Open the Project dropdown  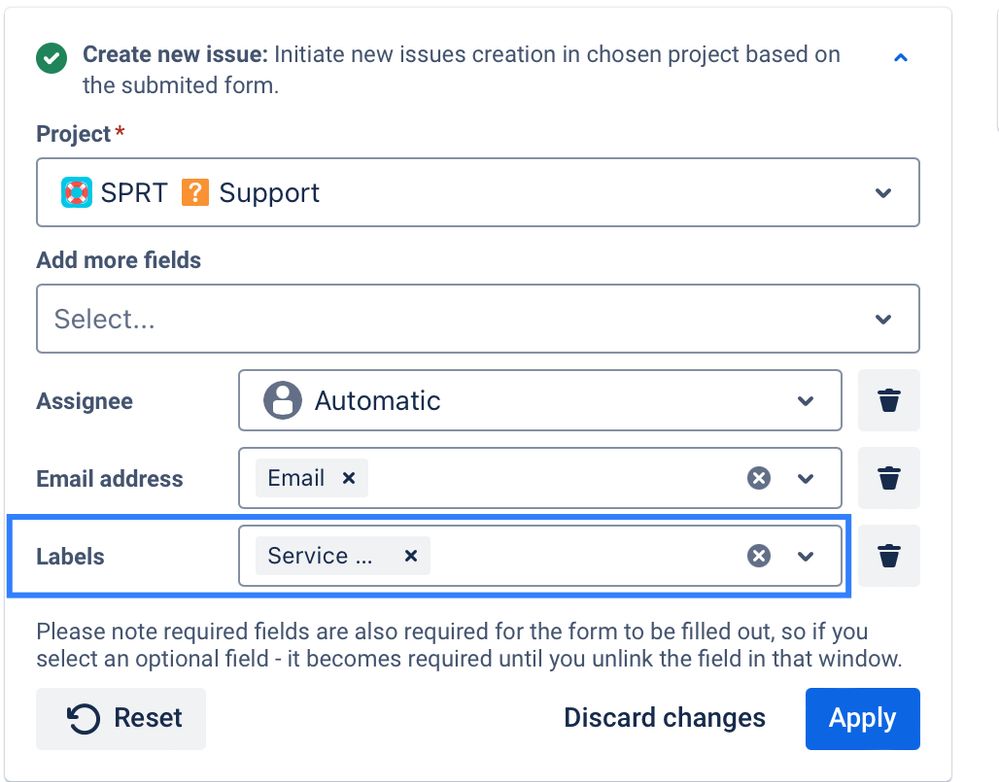tap(882, 193)
